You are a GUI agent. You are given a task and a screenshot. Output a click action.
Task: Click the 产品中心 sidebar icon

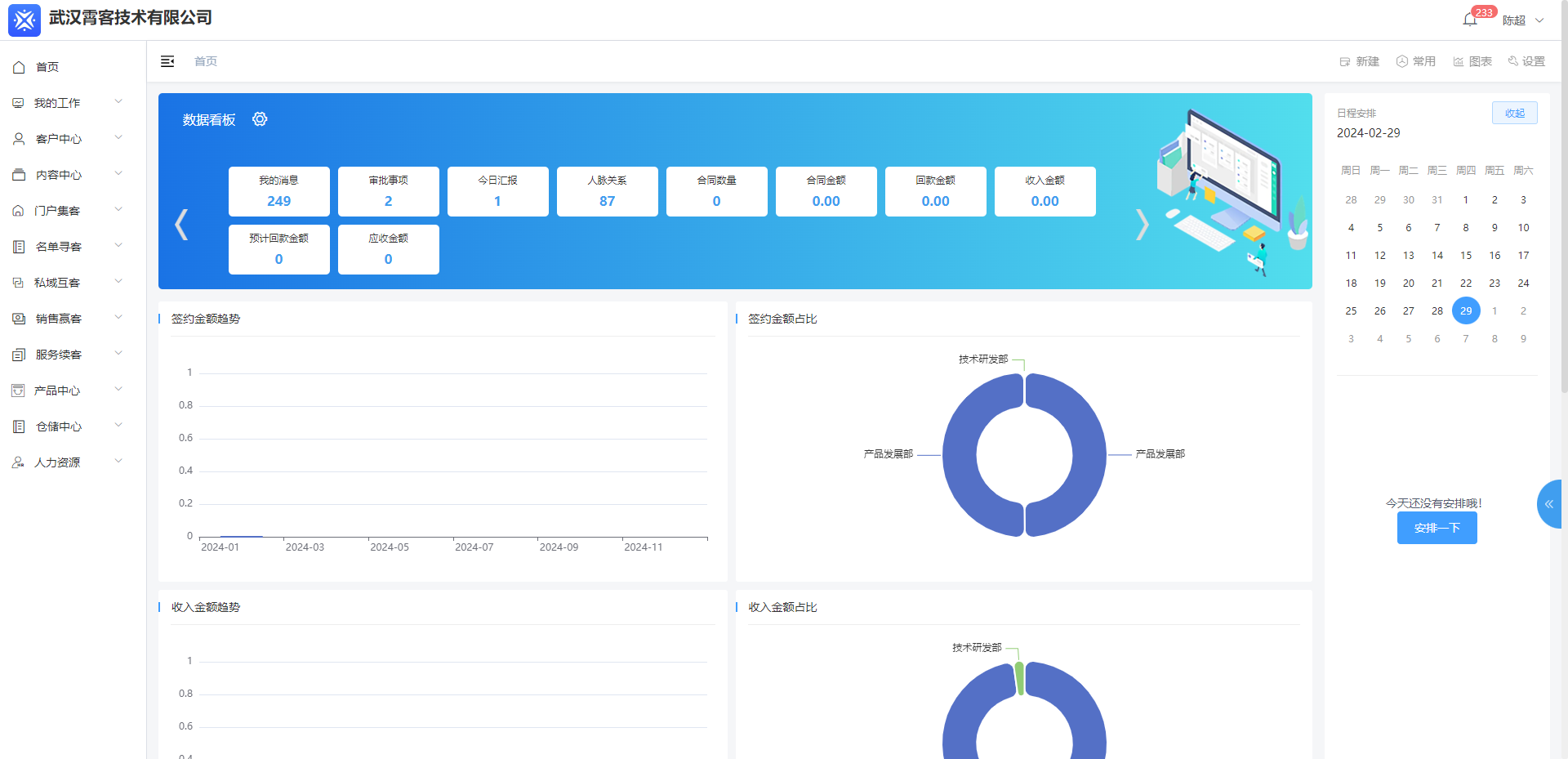click(18, 391)
